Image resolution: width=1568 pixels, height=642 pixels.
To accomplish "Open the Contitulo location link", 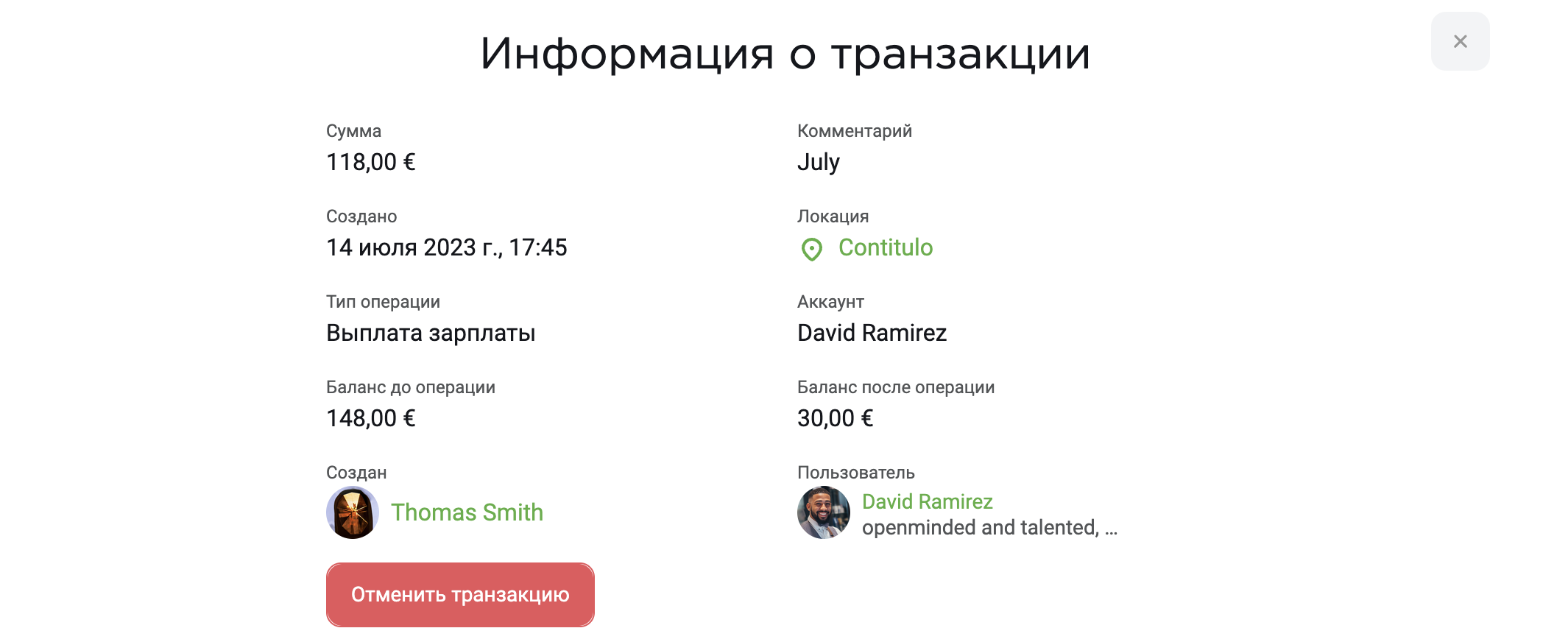I will pyautogui.click(x=885, y=248).
